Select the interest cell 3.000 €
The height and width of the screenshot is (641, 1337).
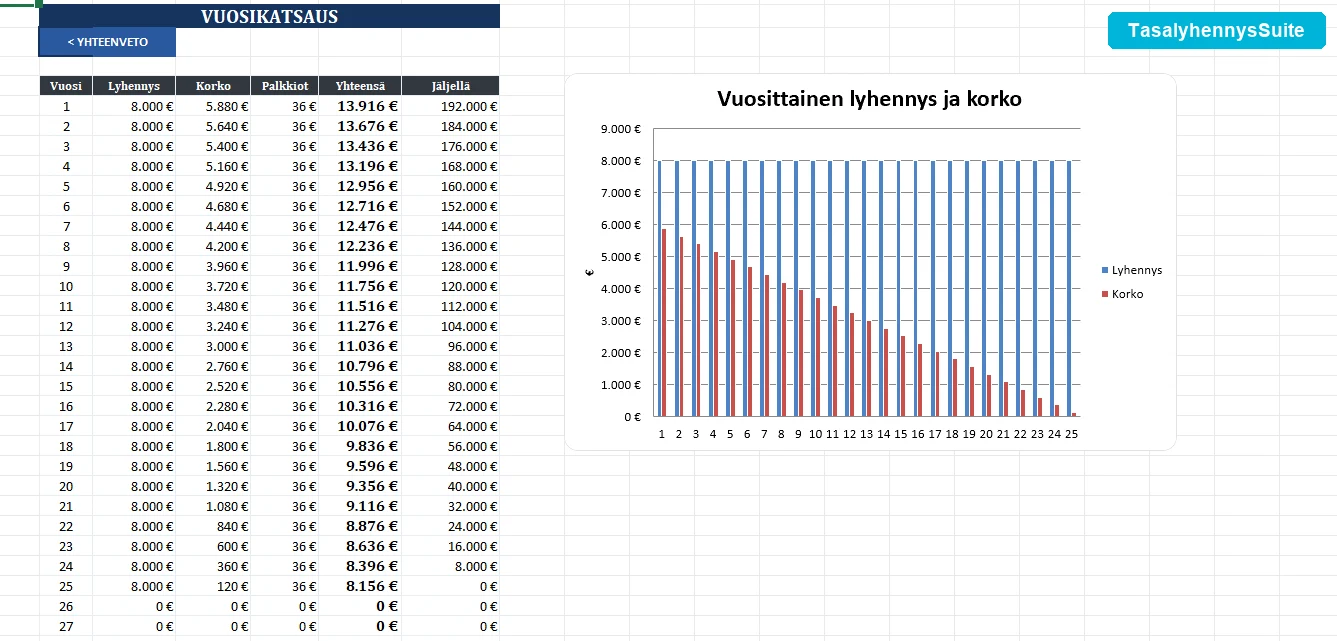pos(213,346)
